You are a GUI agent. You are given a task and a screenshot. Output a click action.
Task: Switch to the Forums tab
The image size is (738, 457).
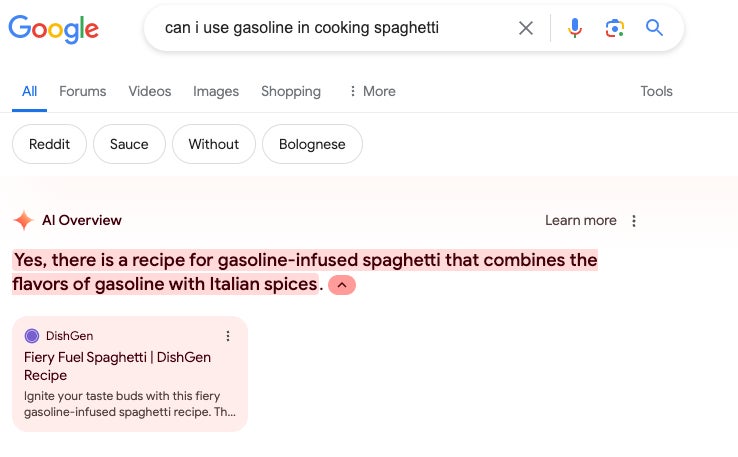[82, 91]
